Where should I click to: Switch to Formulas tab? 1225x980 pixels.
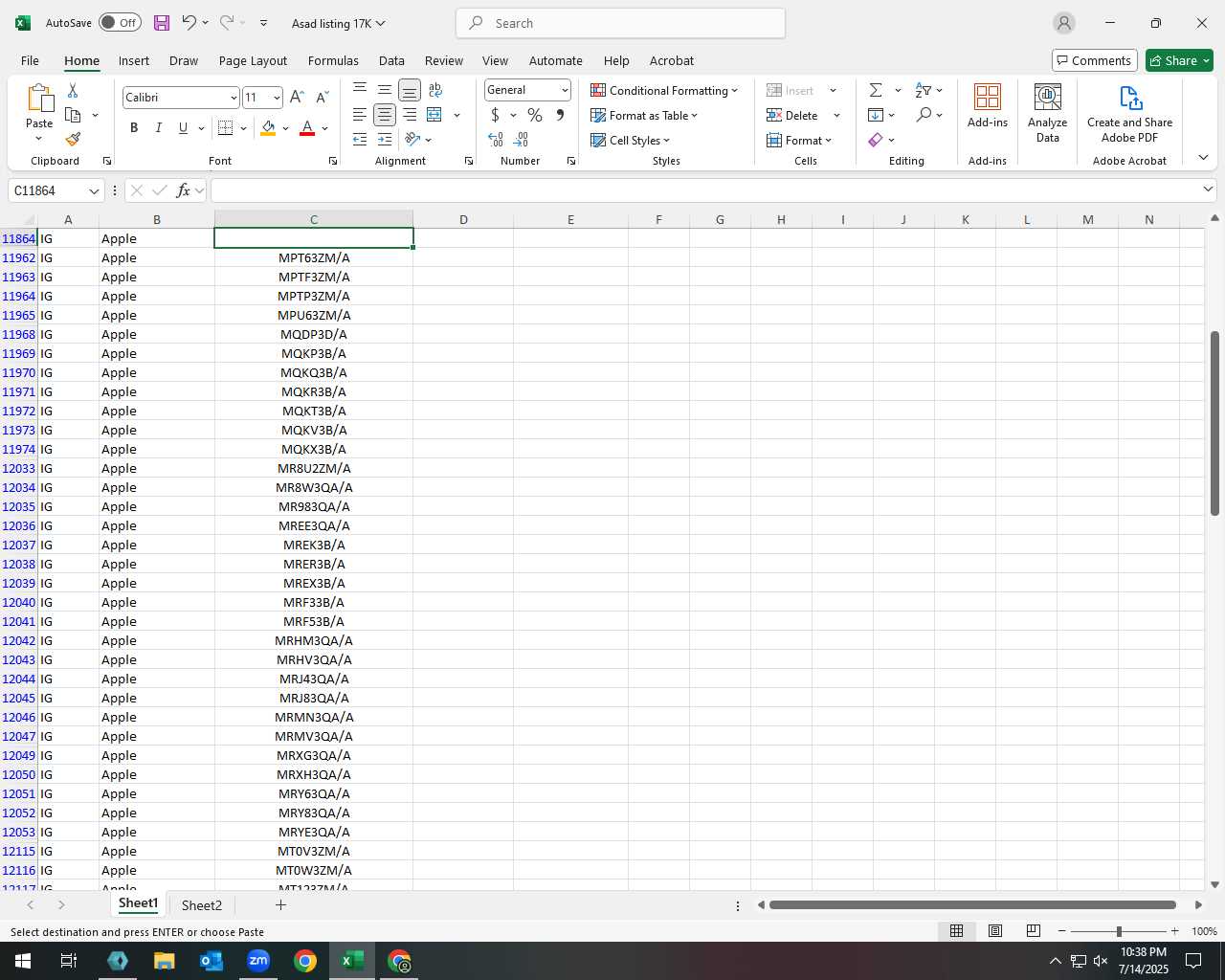click(x=333, y=60)
